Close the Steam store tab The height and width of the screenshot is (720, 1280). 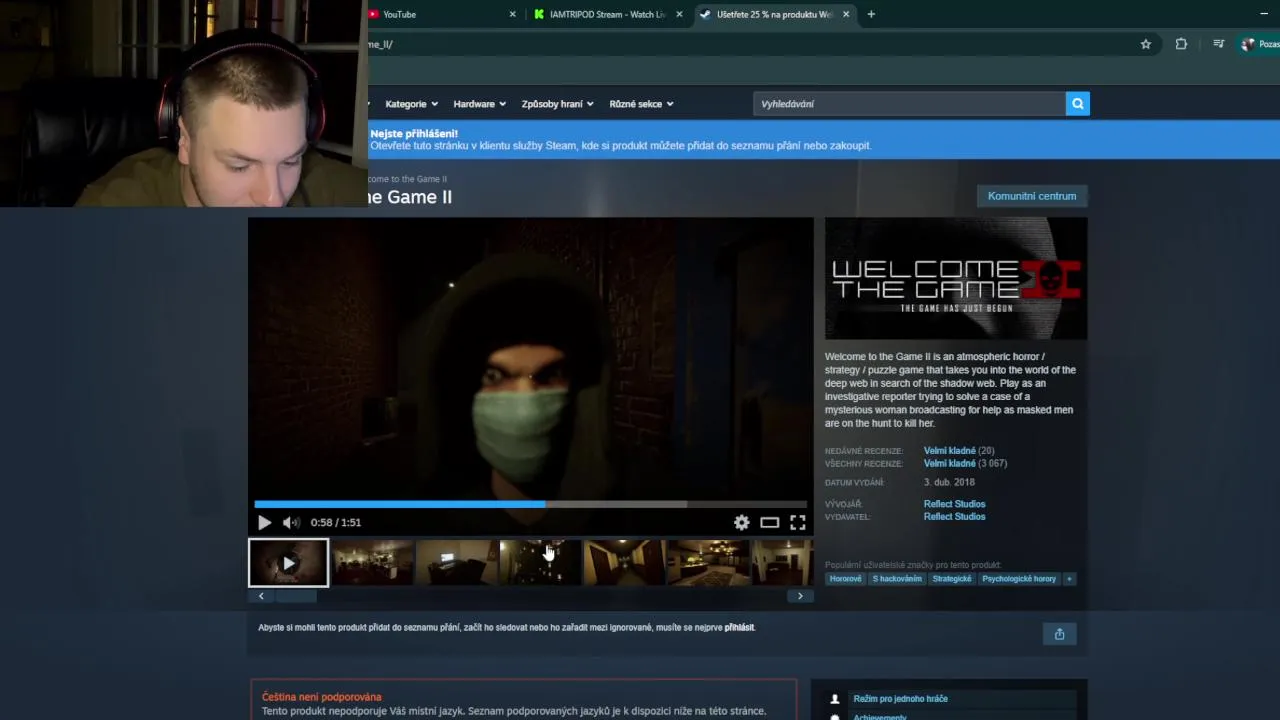click(846, 14)
